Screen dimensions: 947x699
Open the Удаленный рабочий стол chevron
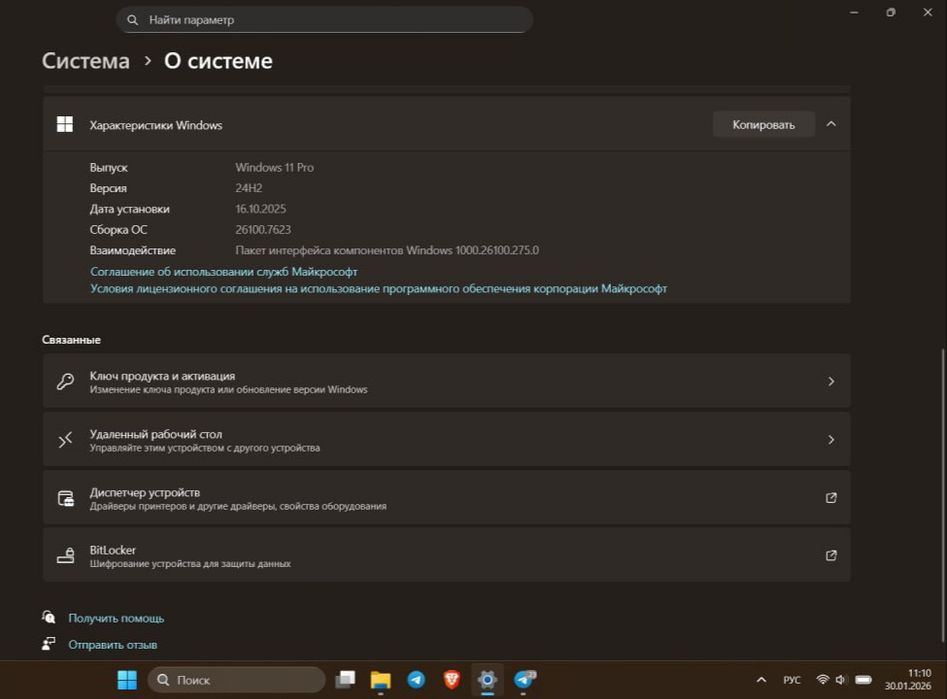[831, 439]
